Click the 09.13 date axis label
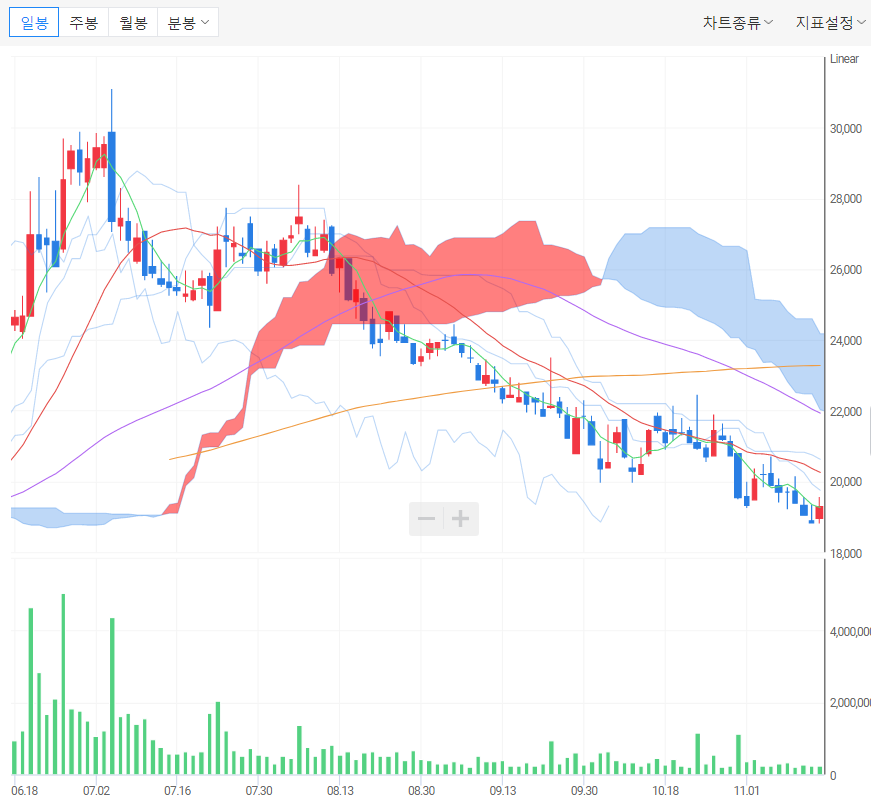The height and width of the screenshot is (806, 871). [503, 790]
